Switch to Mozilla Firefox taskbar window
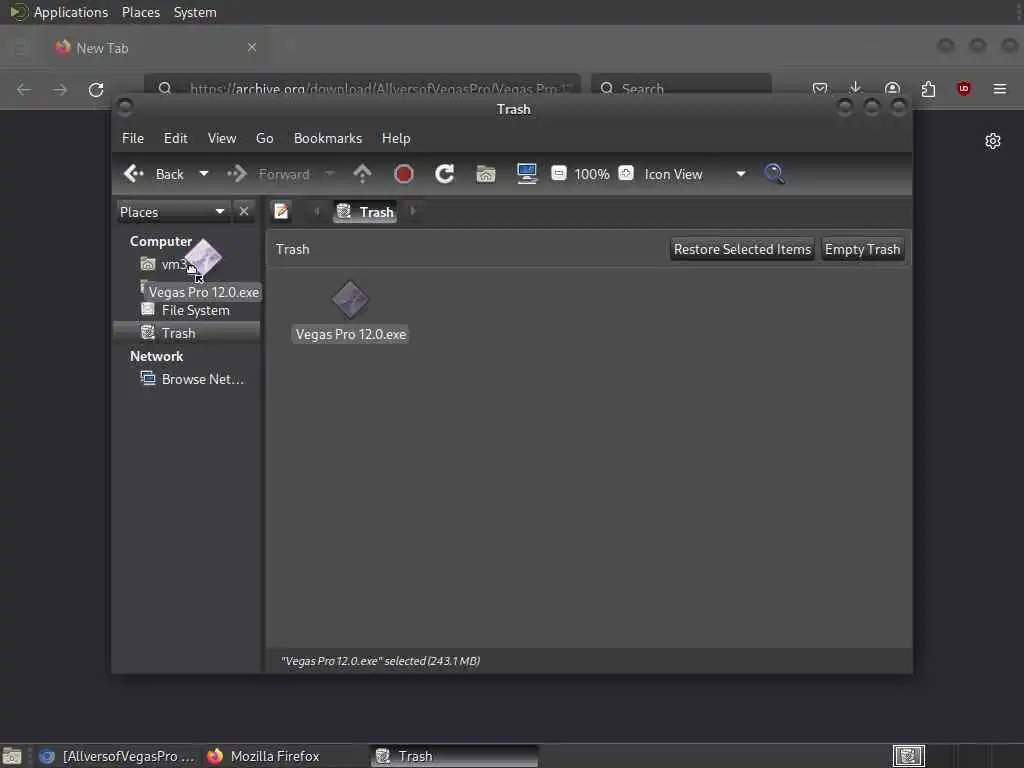1024x768 pixels. [285, 756]
